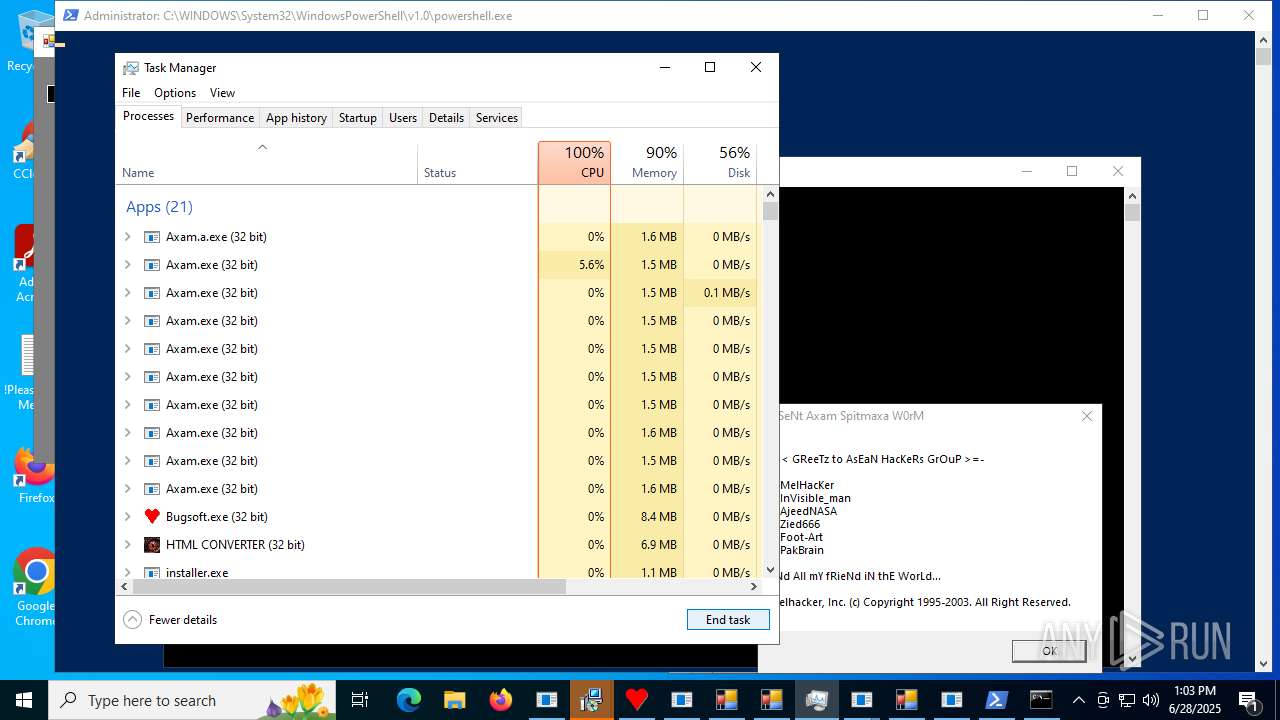Screen dimensions: 1280x720
Task: Click the 5.6% CPU cell
Action: pyautogui.click(x=574, y=265)
